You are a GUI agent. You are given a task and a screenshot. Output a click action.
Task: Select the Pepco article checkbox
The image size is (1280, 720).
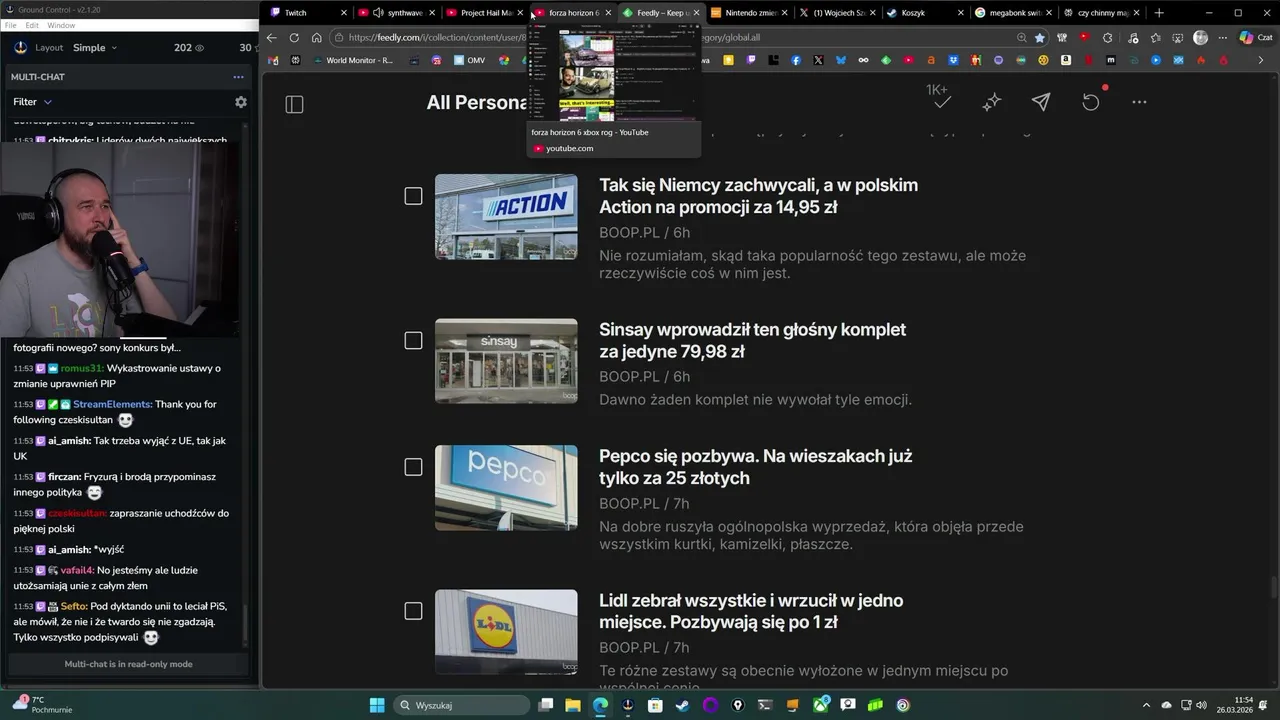point(413,467)
